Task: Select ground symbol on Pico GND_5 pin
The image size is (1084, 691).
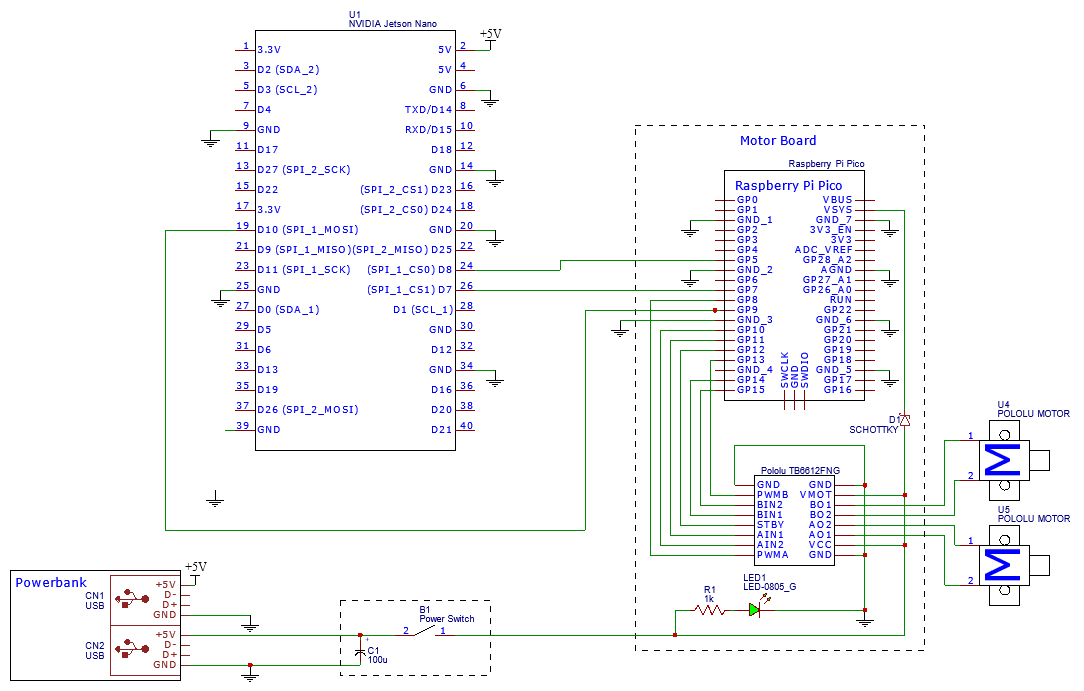Action: pos(890,381)
